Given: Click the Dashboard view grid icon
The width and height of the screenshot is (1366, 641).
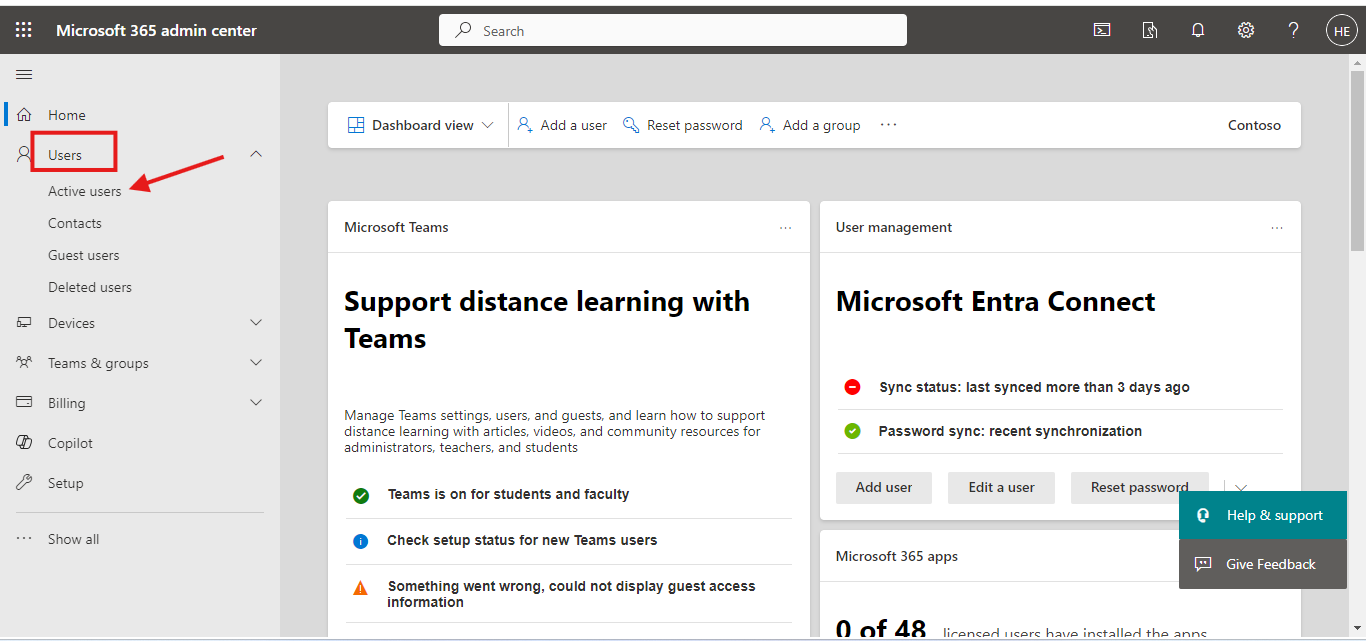Looking at the screenshot, I should click(x=356, y=125).
